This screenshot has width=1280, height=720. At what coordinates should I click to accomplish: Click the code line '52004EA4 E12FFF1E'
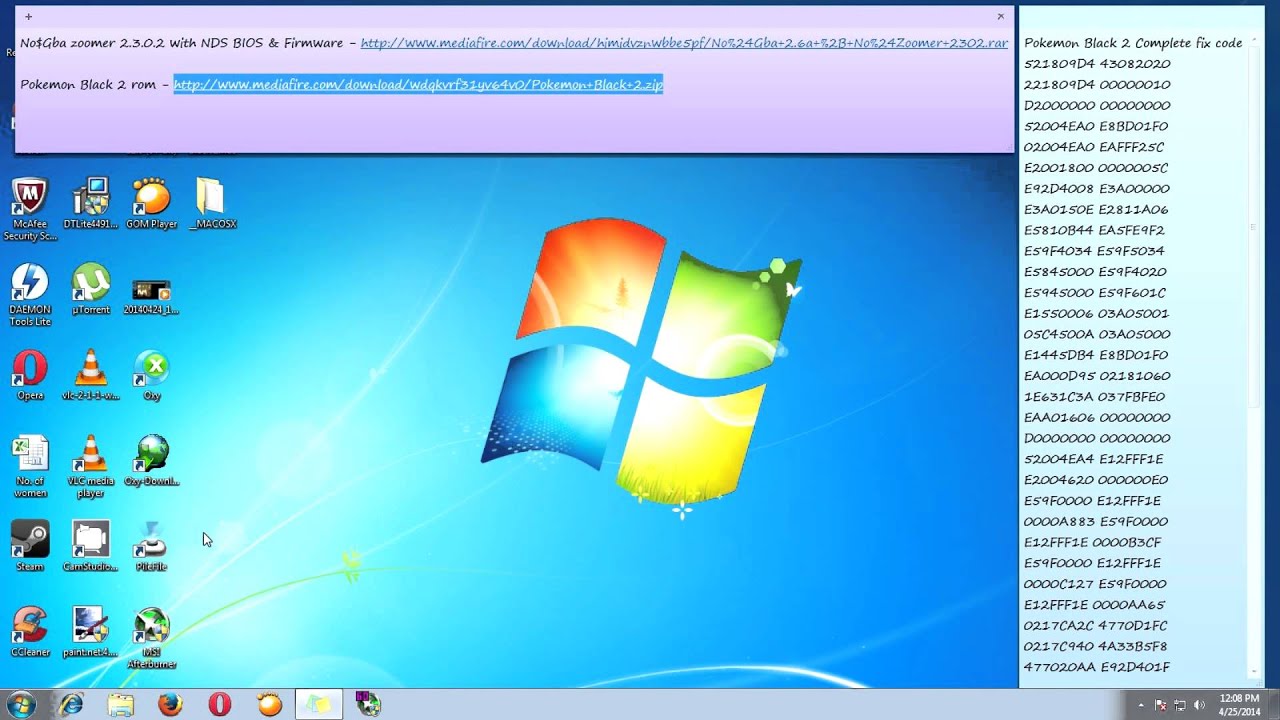pos(1093,459)
